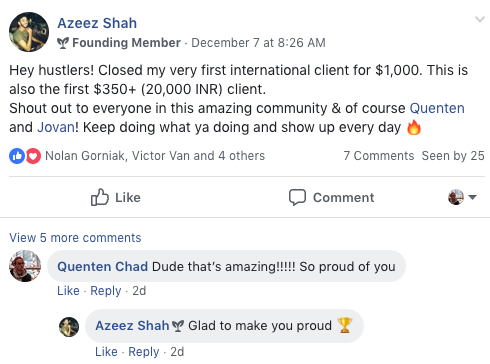Reply to Azeez Shah's Glad comment
490x364 pixels.
[144, 352]
